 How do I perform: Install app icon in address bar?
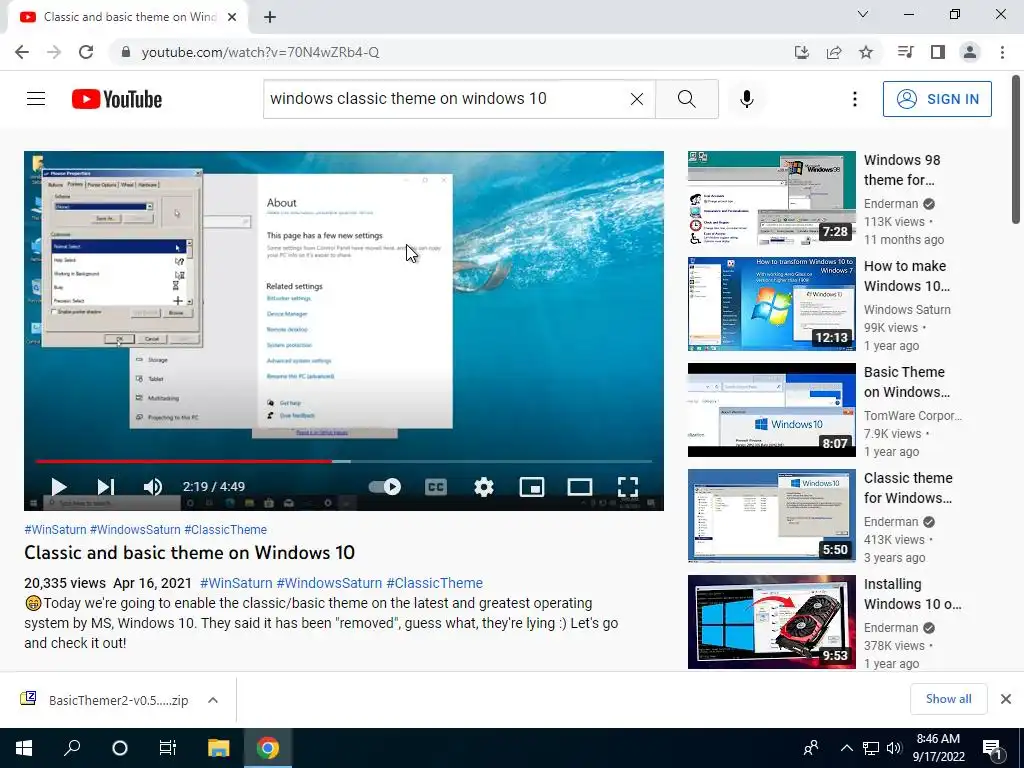802,52
